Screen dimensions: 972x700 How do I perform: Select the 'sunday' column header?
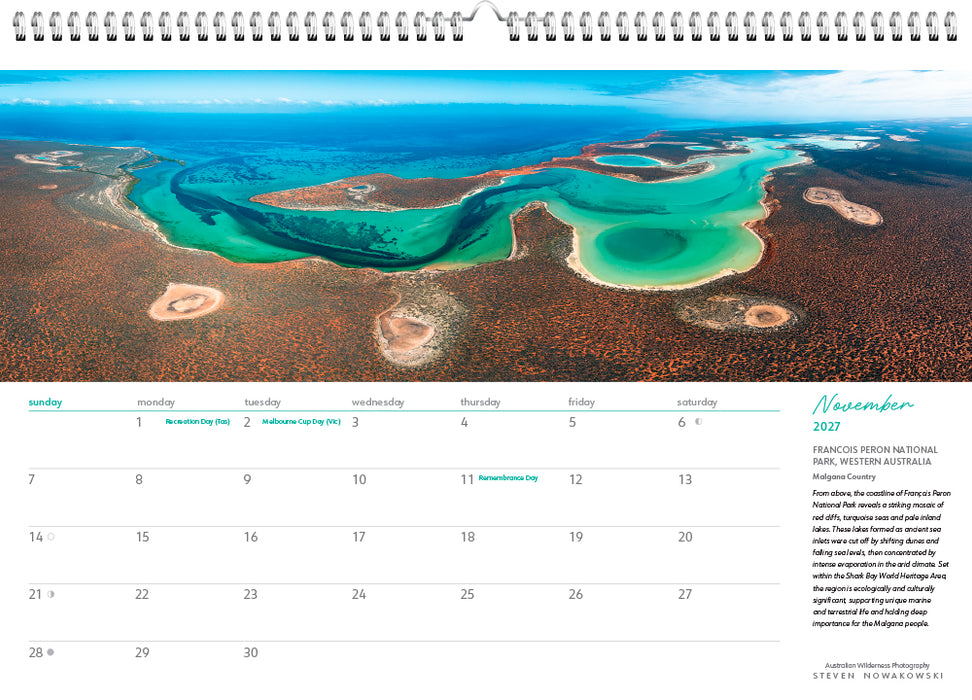click(x=45, y=402)
